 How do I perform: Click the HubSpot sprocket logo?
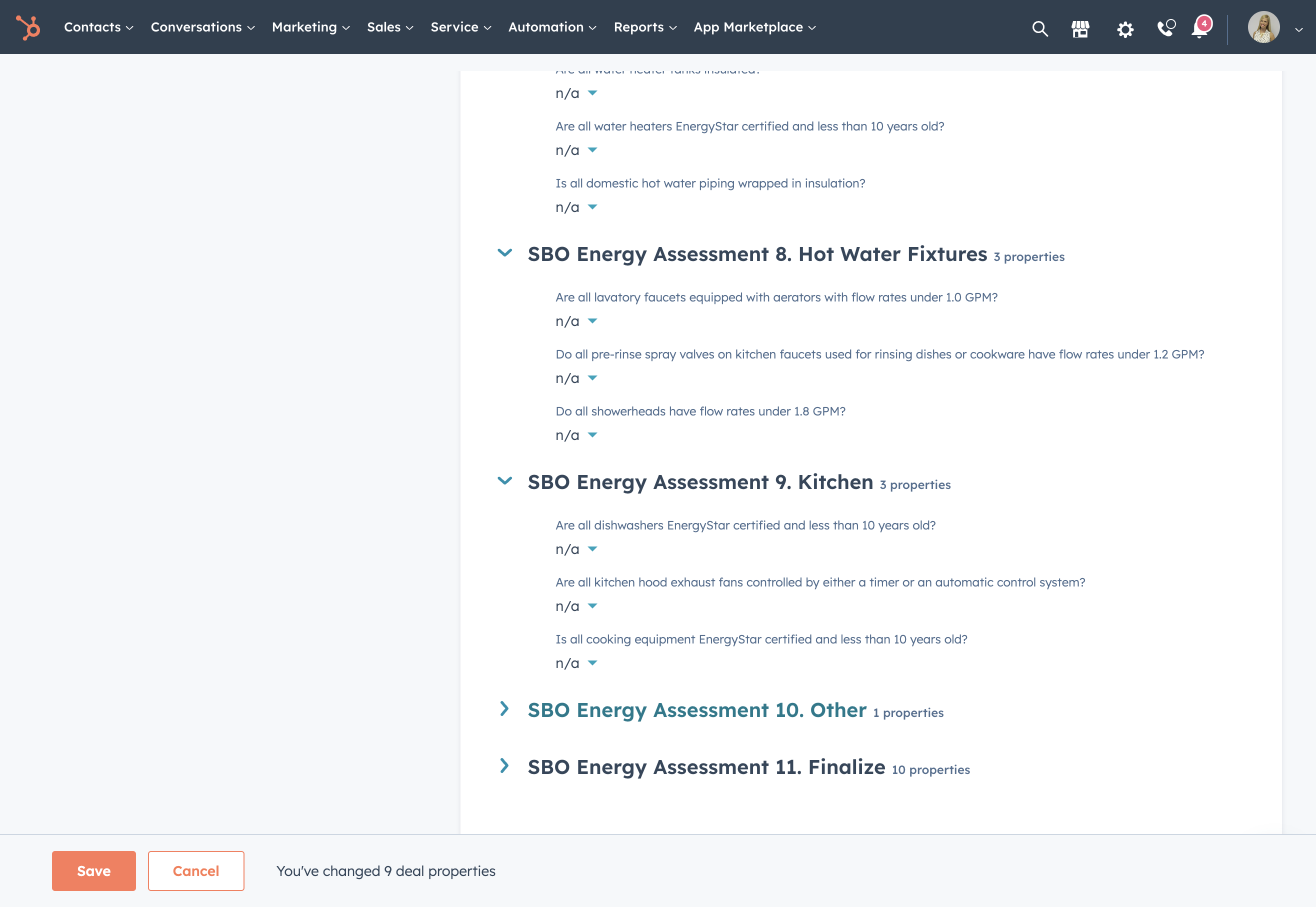(x=28, y=27)
